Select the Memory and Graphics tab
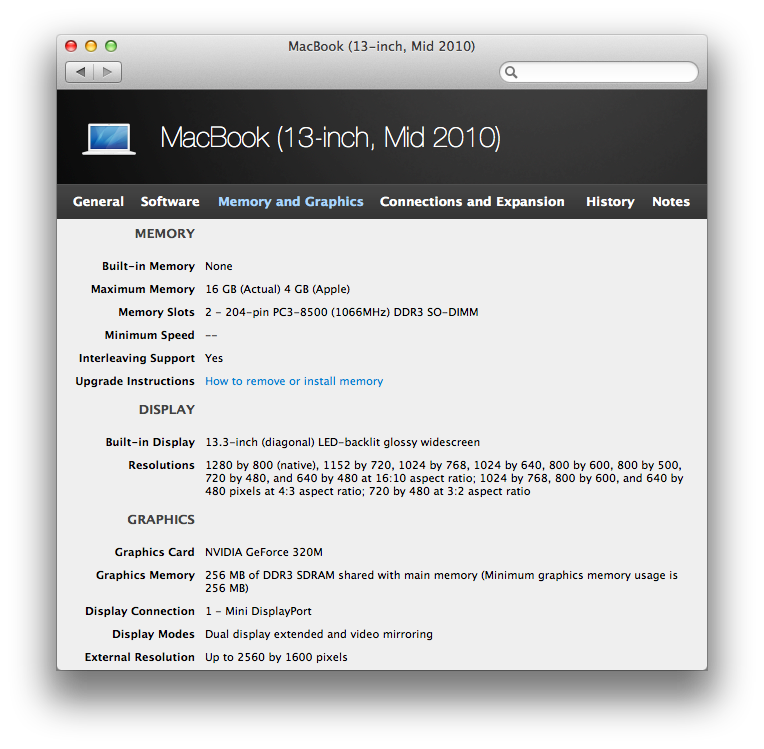Viewport: 764px width, 749px height. click(290, 202)
